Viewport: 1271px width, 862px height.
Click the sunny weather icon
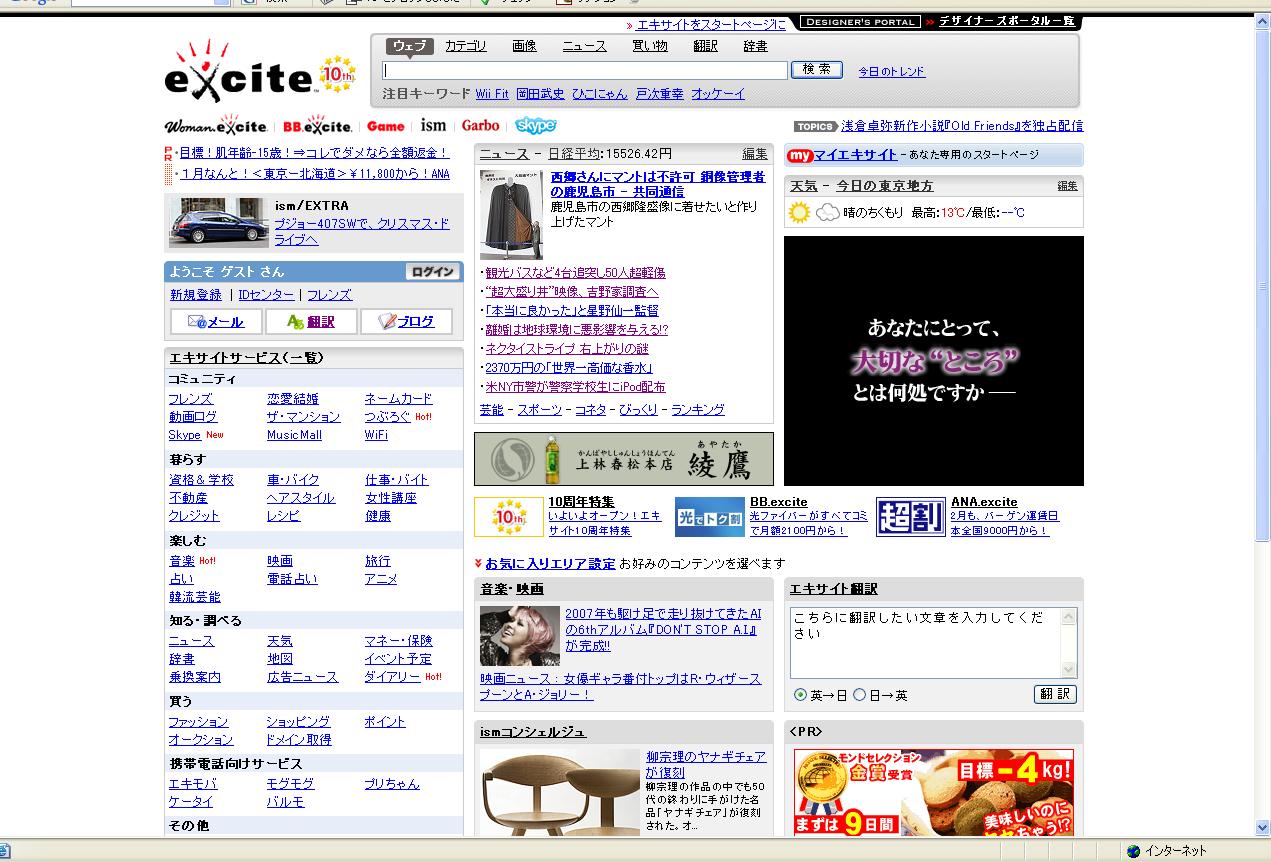(x=799, y=212)
